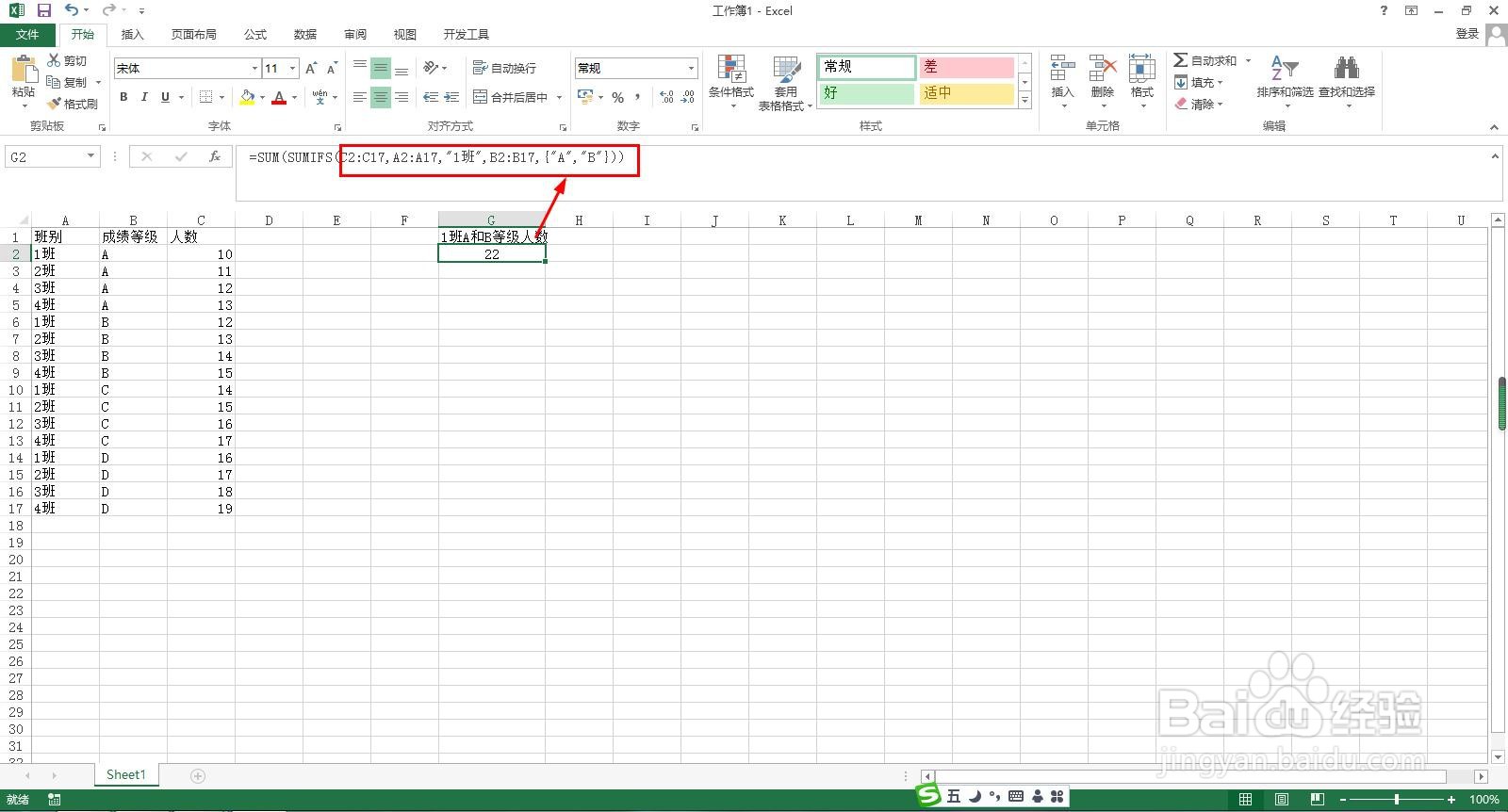Add a new sheet with plus icon
The width and height of the screenshot is (1508, 812).
[x=198, y=775]
